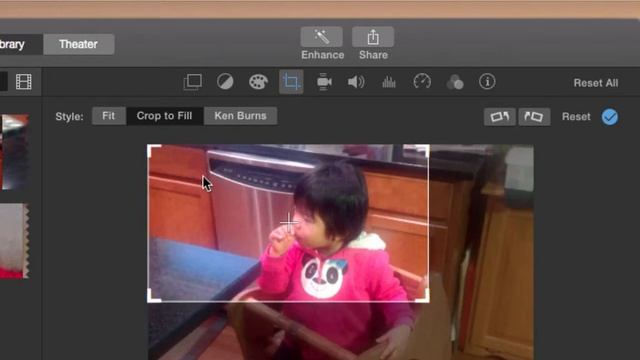The image size is (640, 360).
Task: Open clip filter overlapping circles icon
Action: [455, 82]
